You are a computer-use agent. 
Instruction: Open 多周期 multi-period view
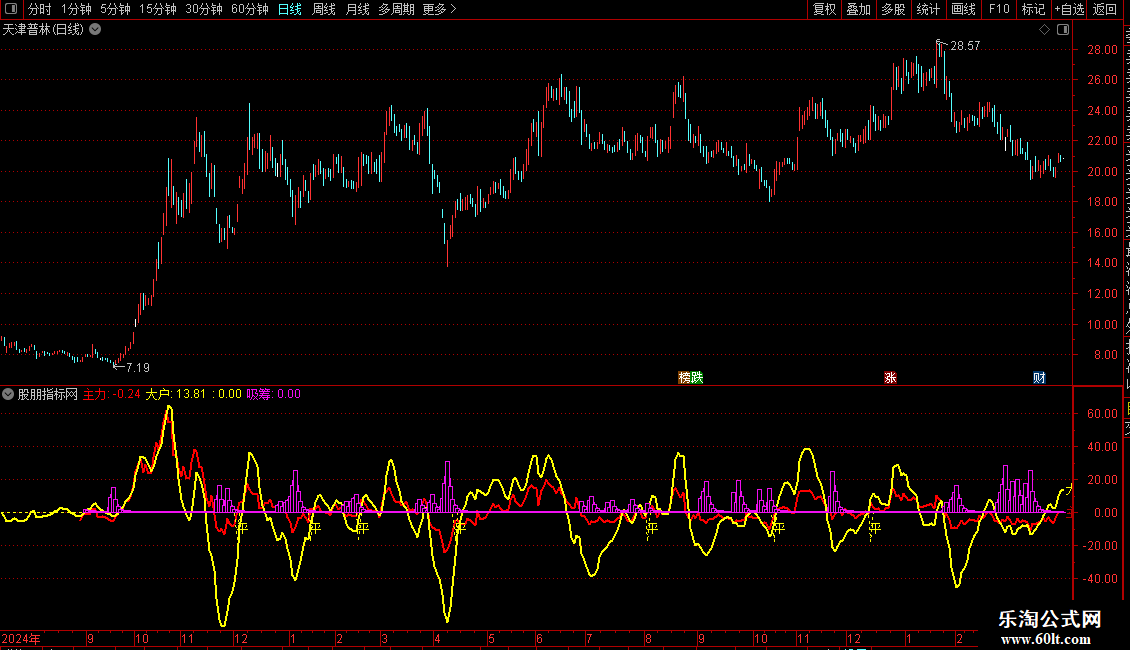(396, 9)
